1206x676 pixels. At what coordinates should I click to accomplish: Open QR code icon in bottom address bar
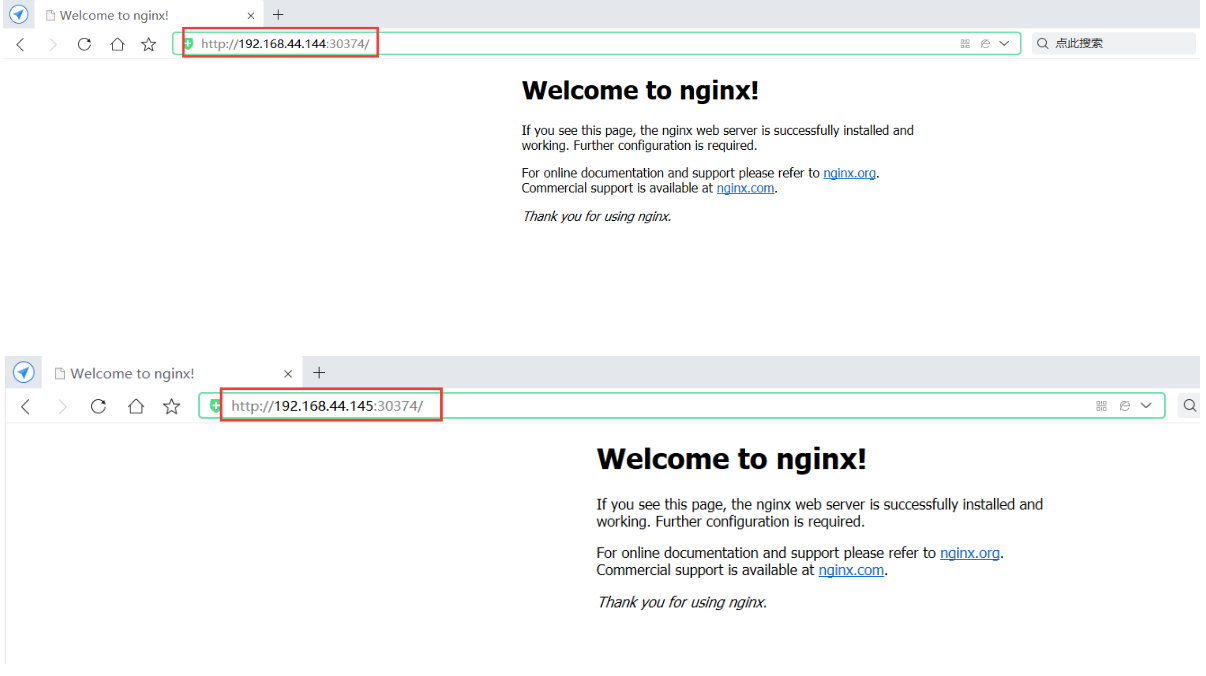point(1102,406)
